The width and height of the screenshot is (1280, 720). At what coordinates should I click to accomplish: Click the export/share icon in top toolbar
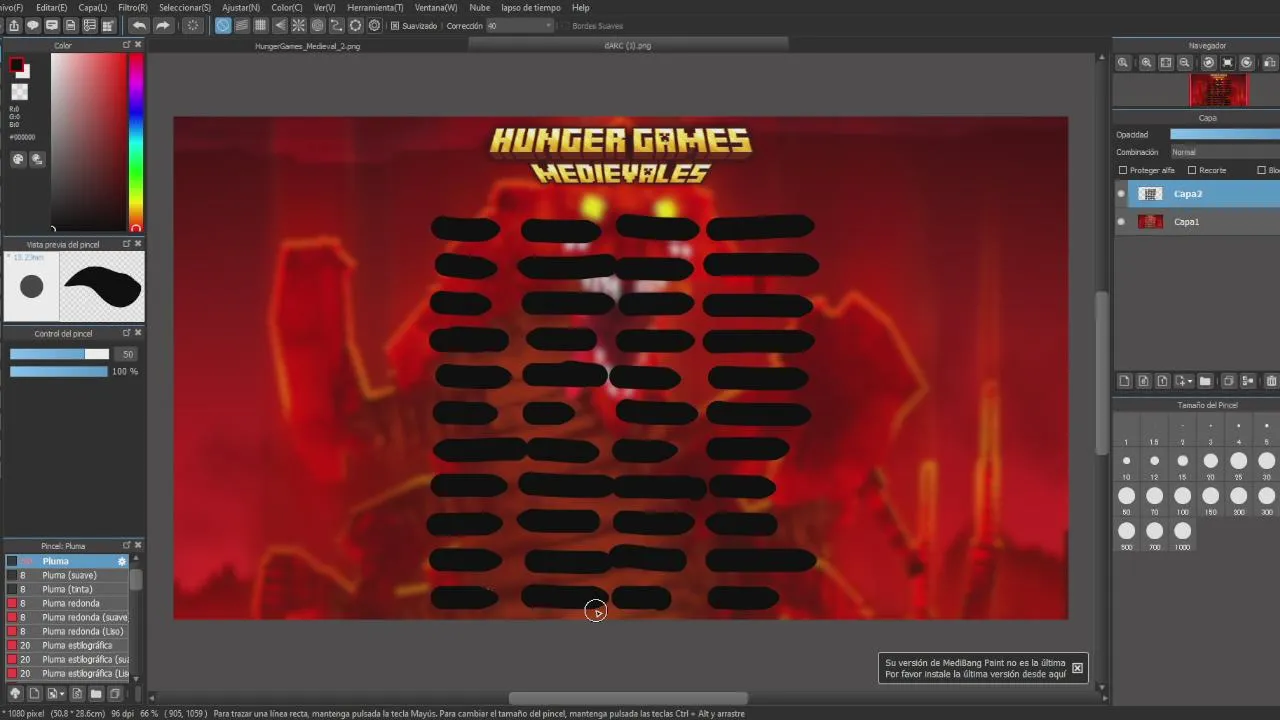[14, 25]
